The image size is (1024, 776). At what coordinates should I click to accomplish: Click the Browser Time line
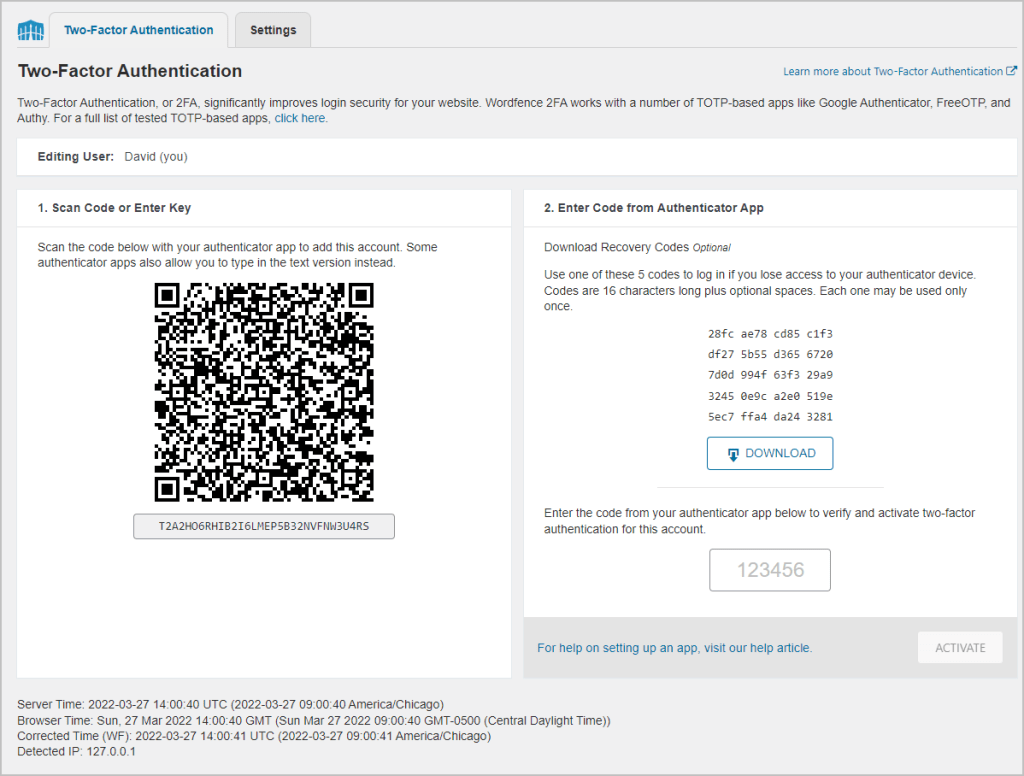[313, 720]
